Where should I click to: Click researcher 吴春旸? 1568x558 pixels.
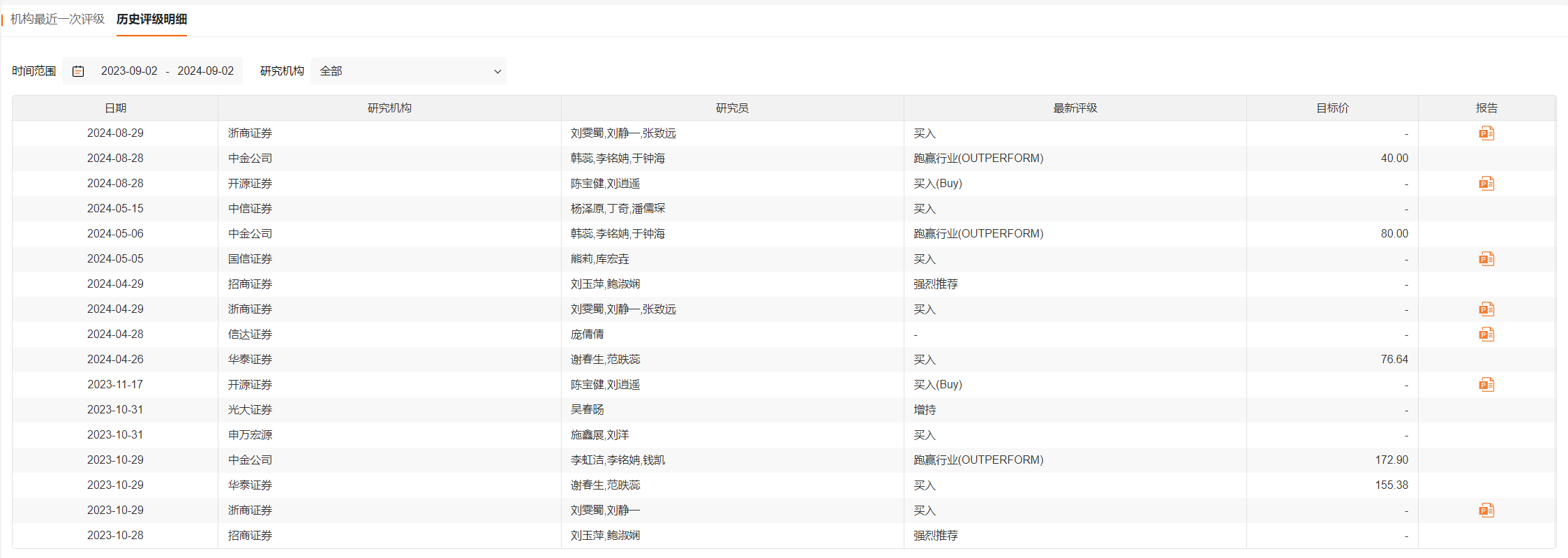click(587, 410)
